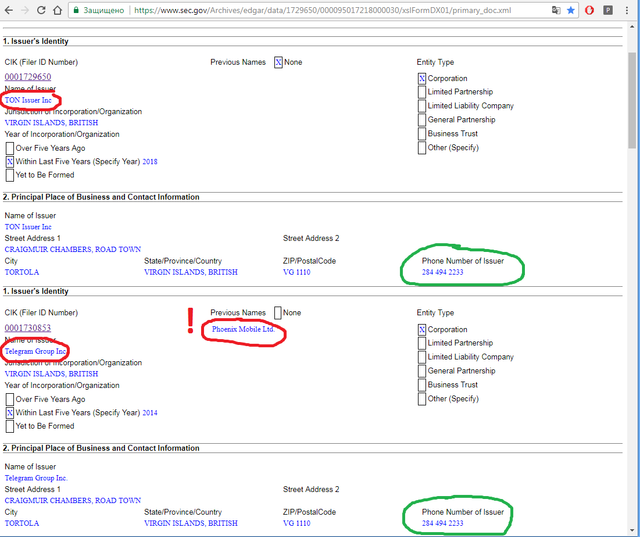Screen dimensions: 640x537
Task: Check Business Trust in TON Issuer section
Action: (x=422, y=134)
